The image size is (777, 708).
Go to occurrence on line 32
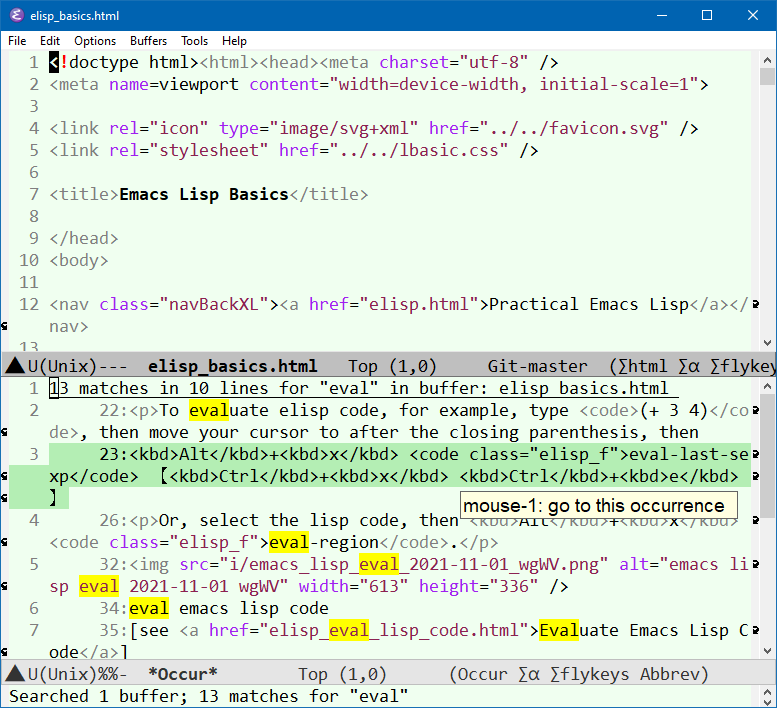[399, 575]
